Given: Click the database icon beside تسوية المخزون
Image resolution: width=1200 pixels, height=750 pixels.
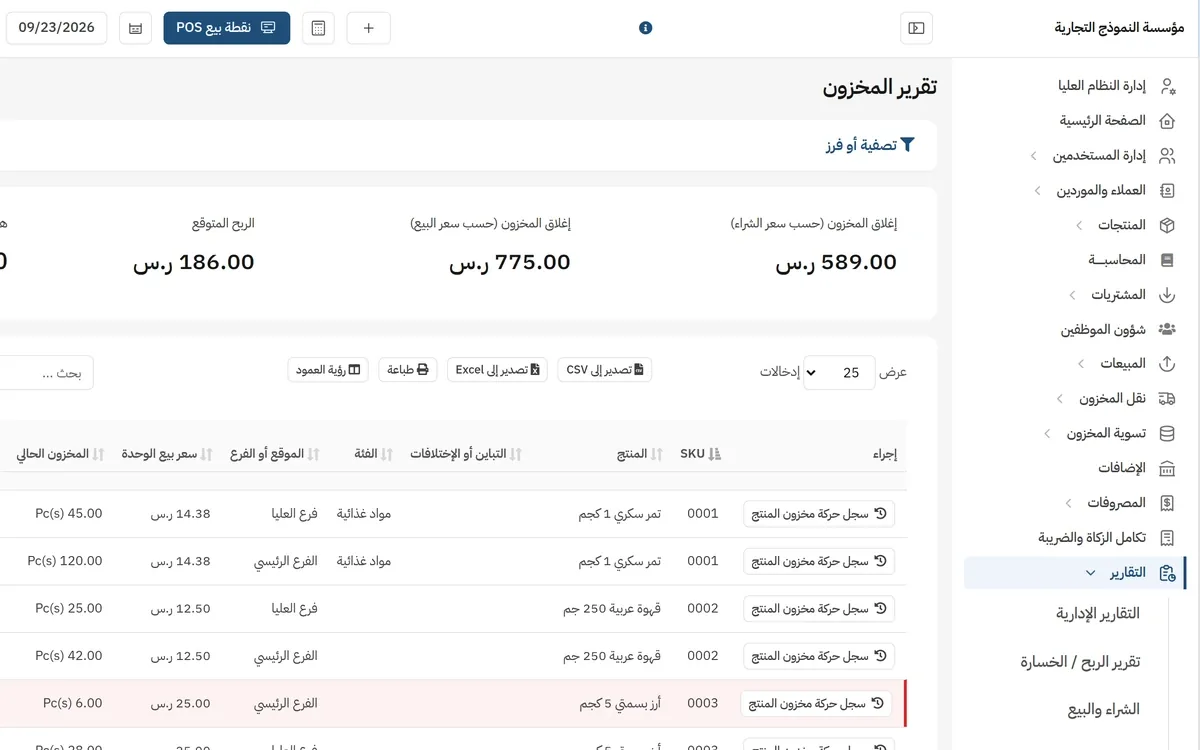Looking at the screenshot, I should pos(1166,434).
